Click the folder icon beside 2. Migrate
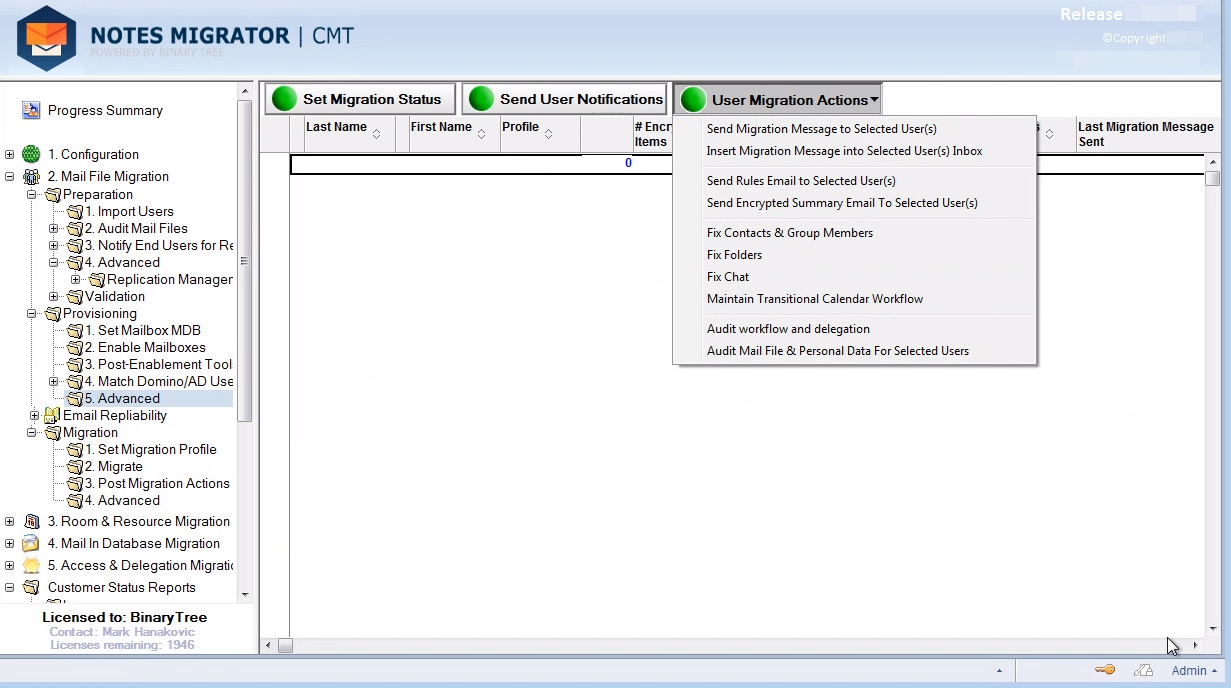Viewport: 1231px width, 688px height. click(75, 466)
